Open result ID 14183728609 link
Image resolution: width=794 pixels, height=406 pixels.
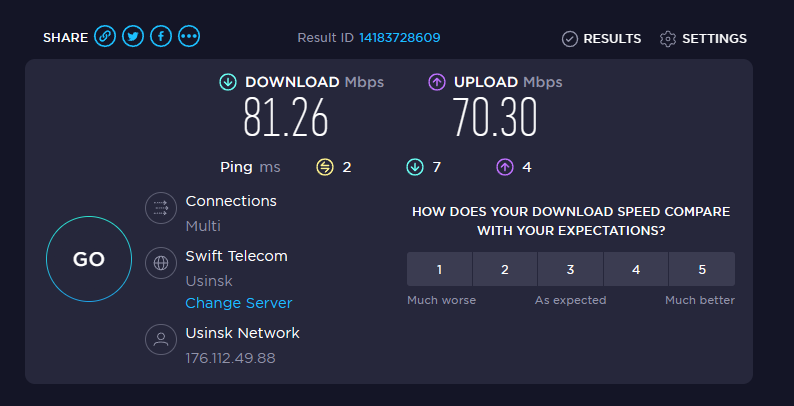pyautogui.click(x=400, y=38)
